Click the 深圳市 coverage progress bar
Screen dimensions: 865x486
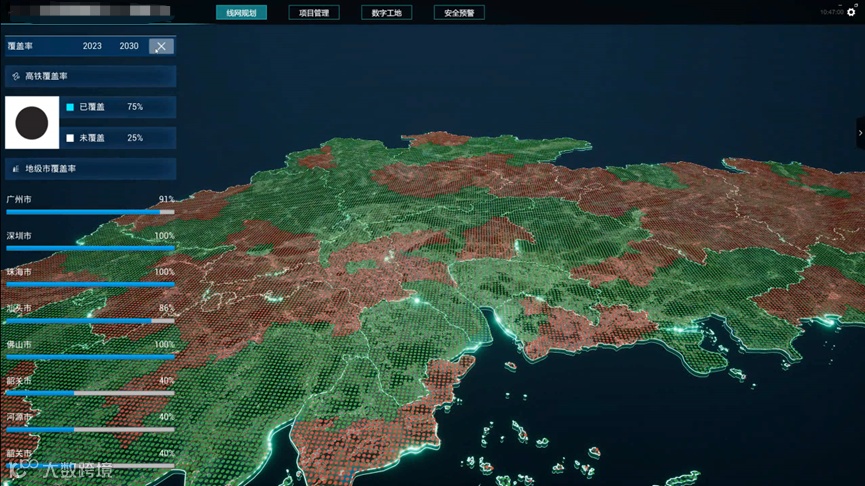click(90, 248)
